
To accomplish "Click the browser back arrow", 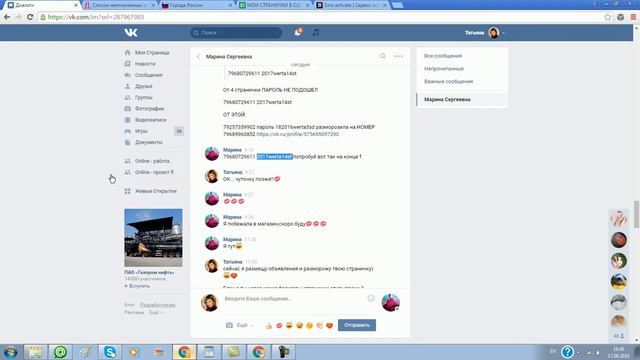I will [7, 17].
